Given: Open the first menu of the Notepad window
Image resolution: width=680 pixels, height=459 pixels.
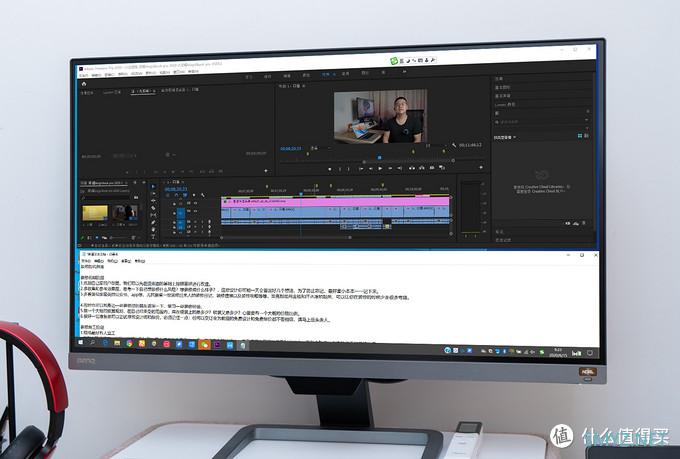Looking at the screenshot, I should (86, 261).
